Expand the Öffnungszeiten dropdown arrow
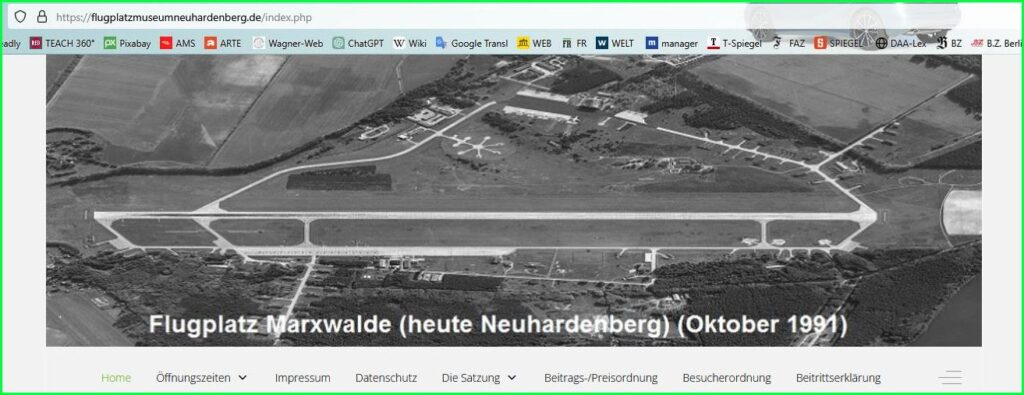 pyautogui.click(x=243, y=377)
